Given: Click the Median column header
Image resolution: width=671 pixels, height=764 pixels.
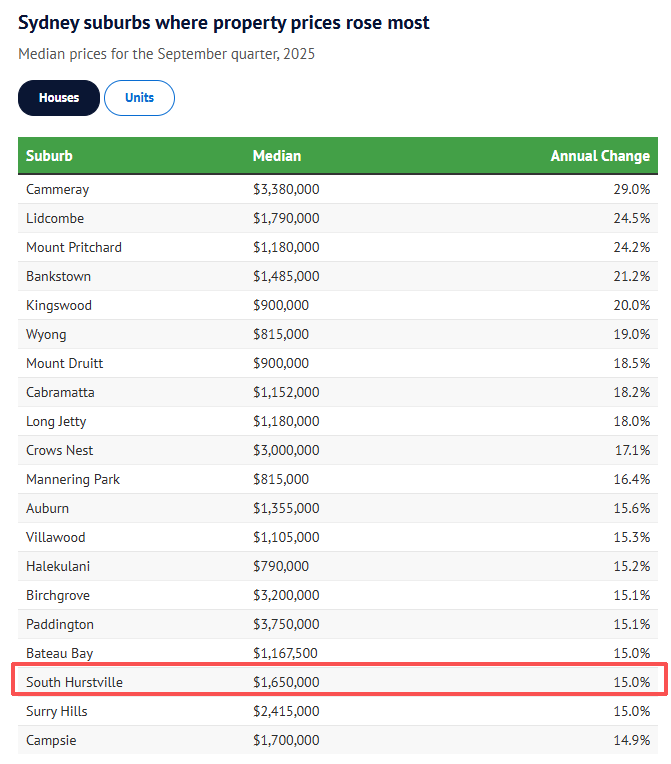Looking at the screenshot, I should (x=277, y=156).
